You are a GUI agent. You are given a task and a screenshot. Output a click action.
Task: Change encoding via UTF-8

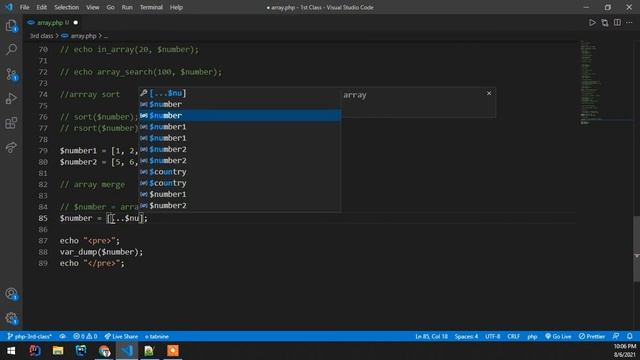[493, 336]
